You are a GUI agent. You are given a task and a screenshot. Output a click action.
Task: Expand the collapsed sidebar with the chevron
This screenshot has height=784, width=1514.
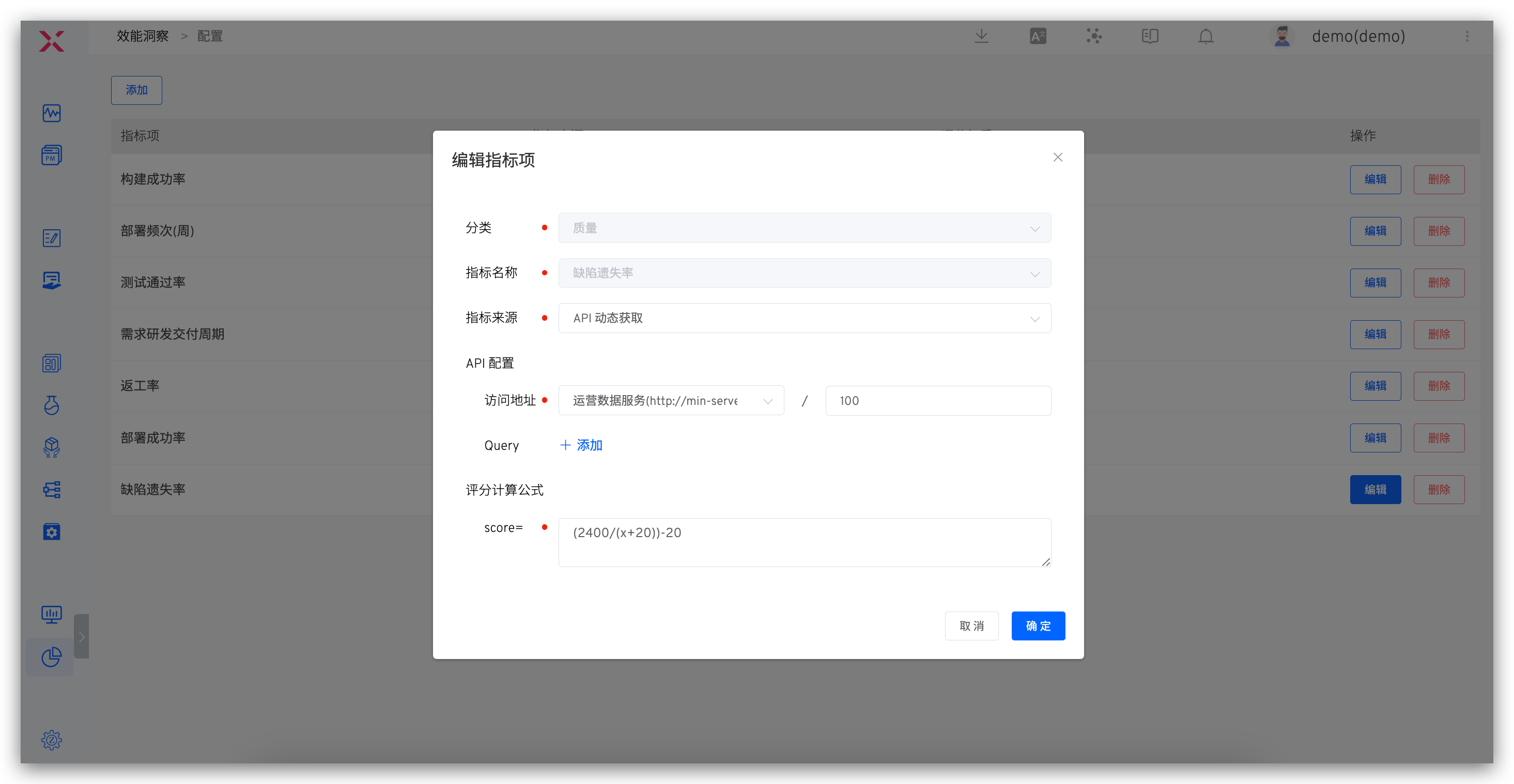tap(82, 637)
